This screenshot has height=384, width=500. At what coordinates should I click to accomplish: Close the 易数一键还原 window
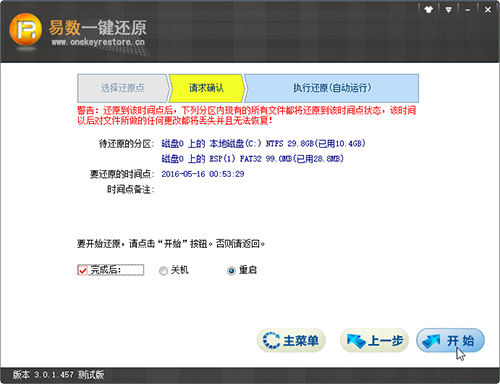488,10
